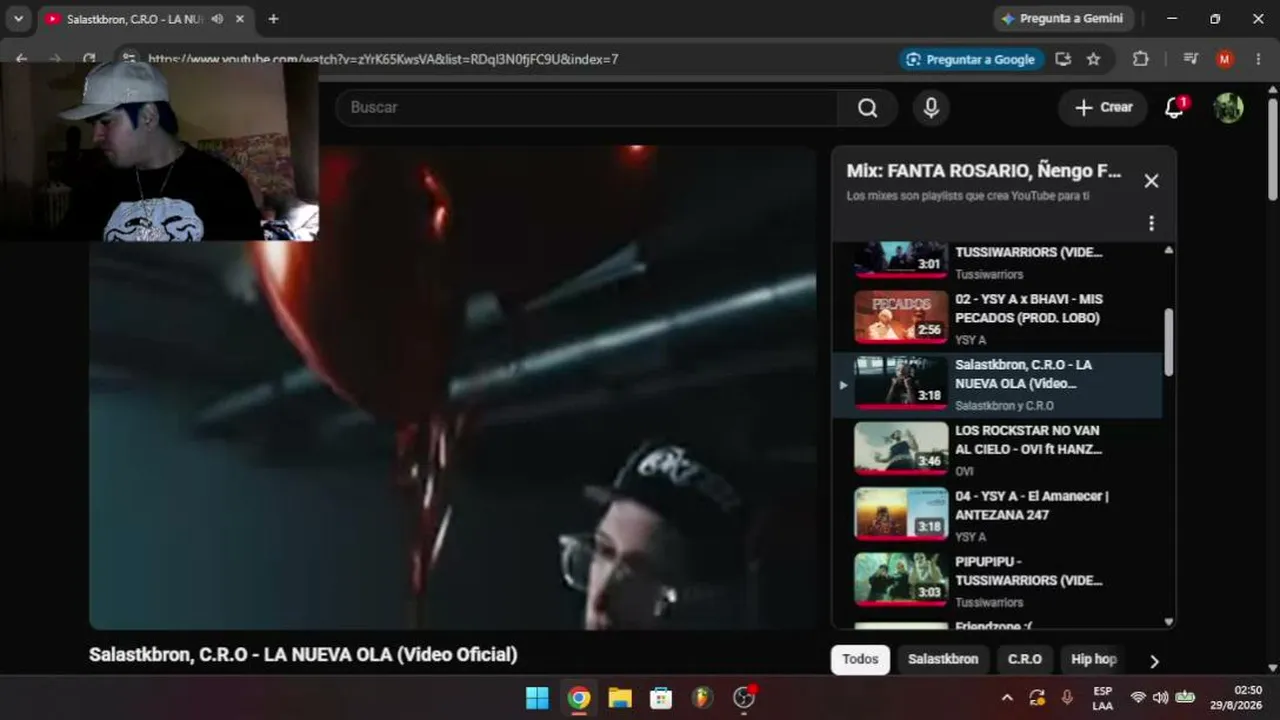Open Microsoft Store from the taskbar

(x=661, y=698)
